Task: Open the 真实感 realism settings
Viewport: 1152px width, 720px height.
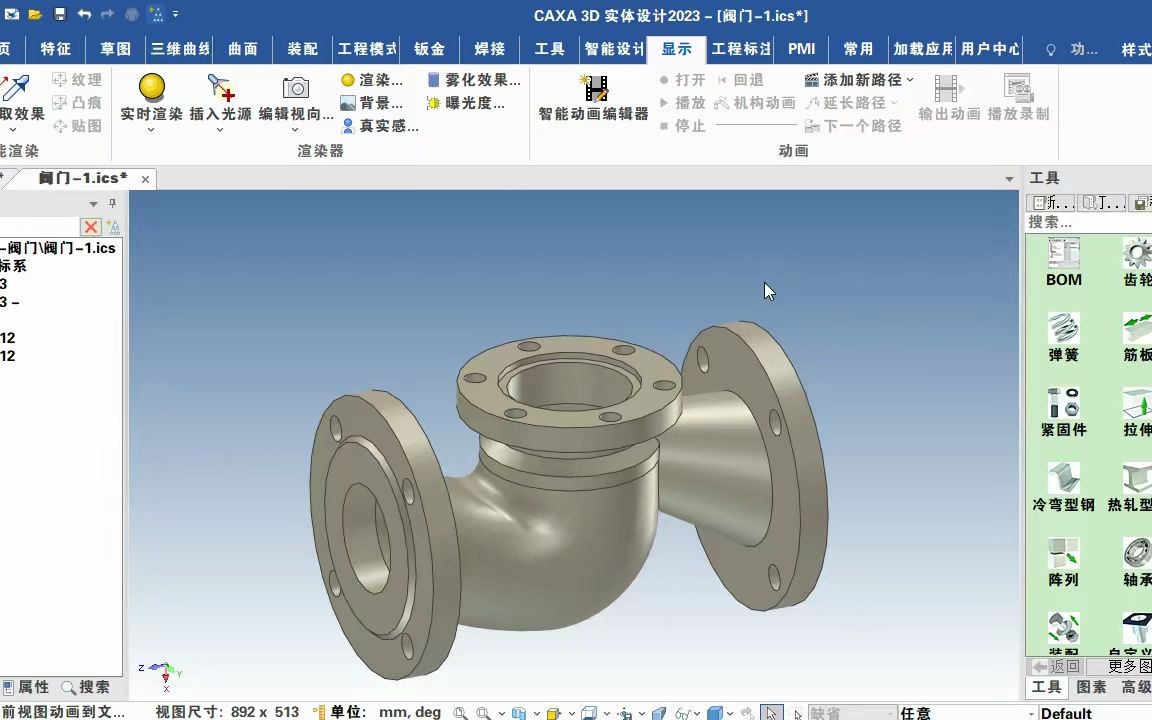Action: click(x=380, y=126)
